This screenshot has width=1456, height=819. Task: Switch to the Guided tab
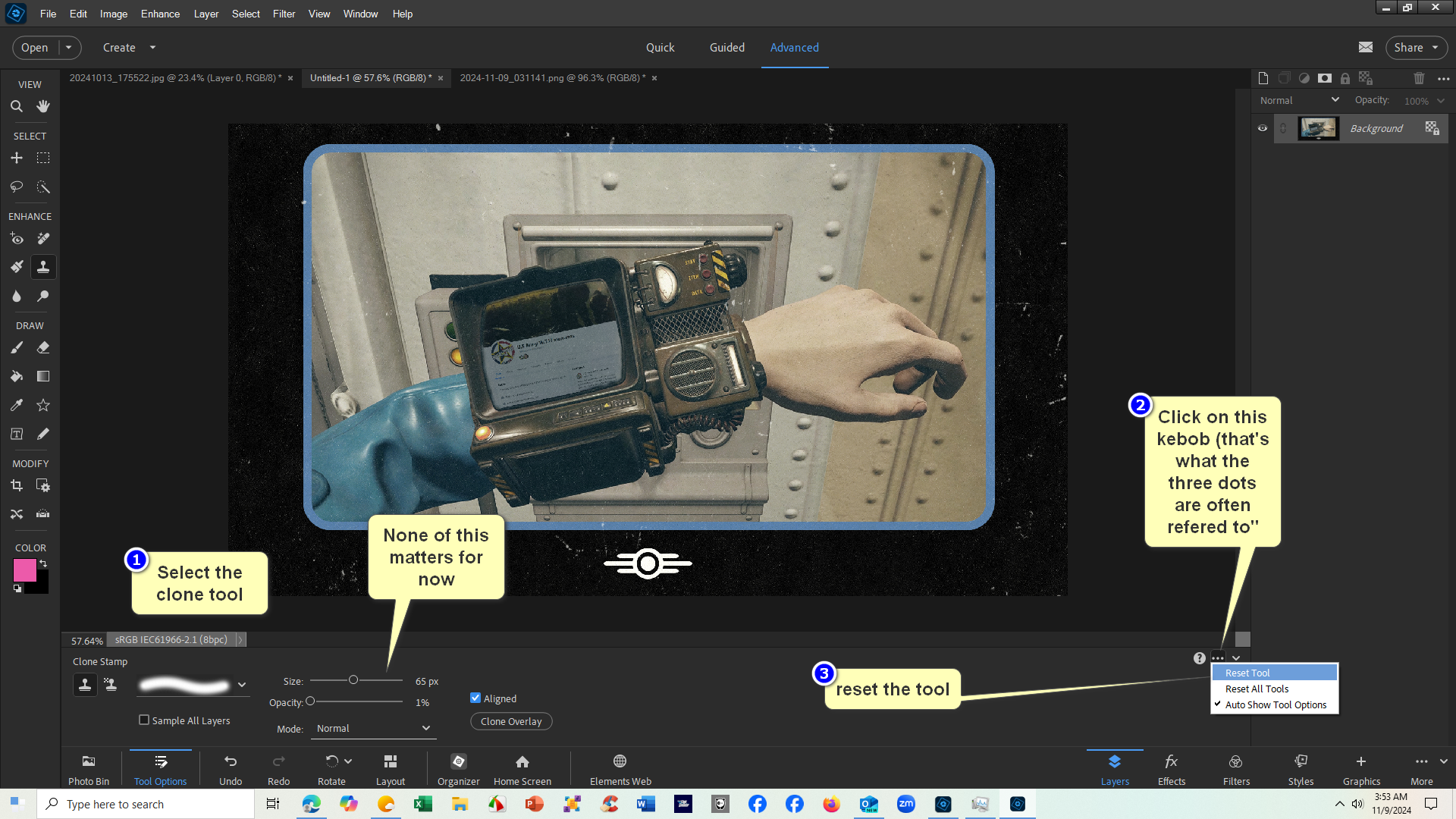[x=726, y=47]
